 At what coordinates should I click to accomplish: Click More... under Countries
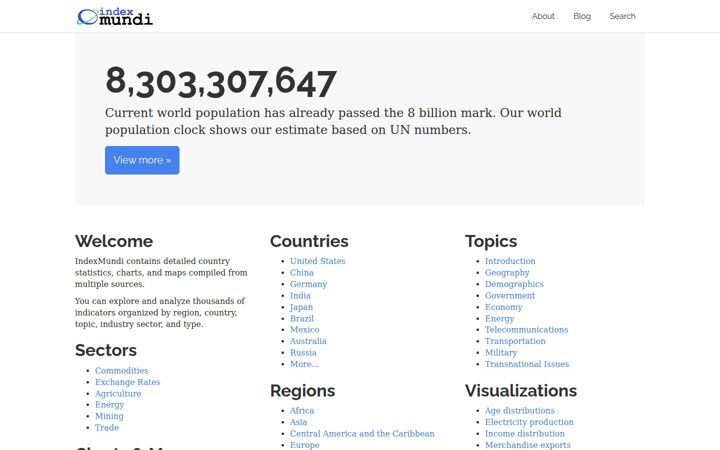coord(304,364)
